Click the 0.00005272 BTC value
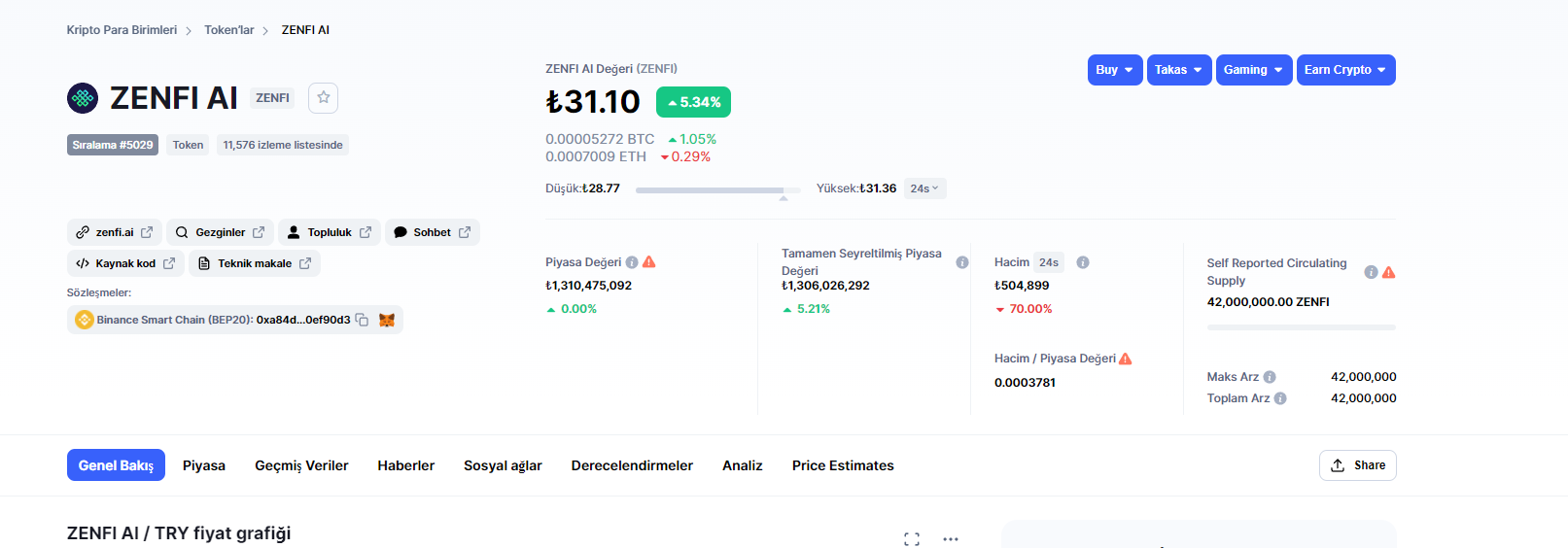This screenshot has width=1568, height=548. pyautogui.click(x=600, y=139)
